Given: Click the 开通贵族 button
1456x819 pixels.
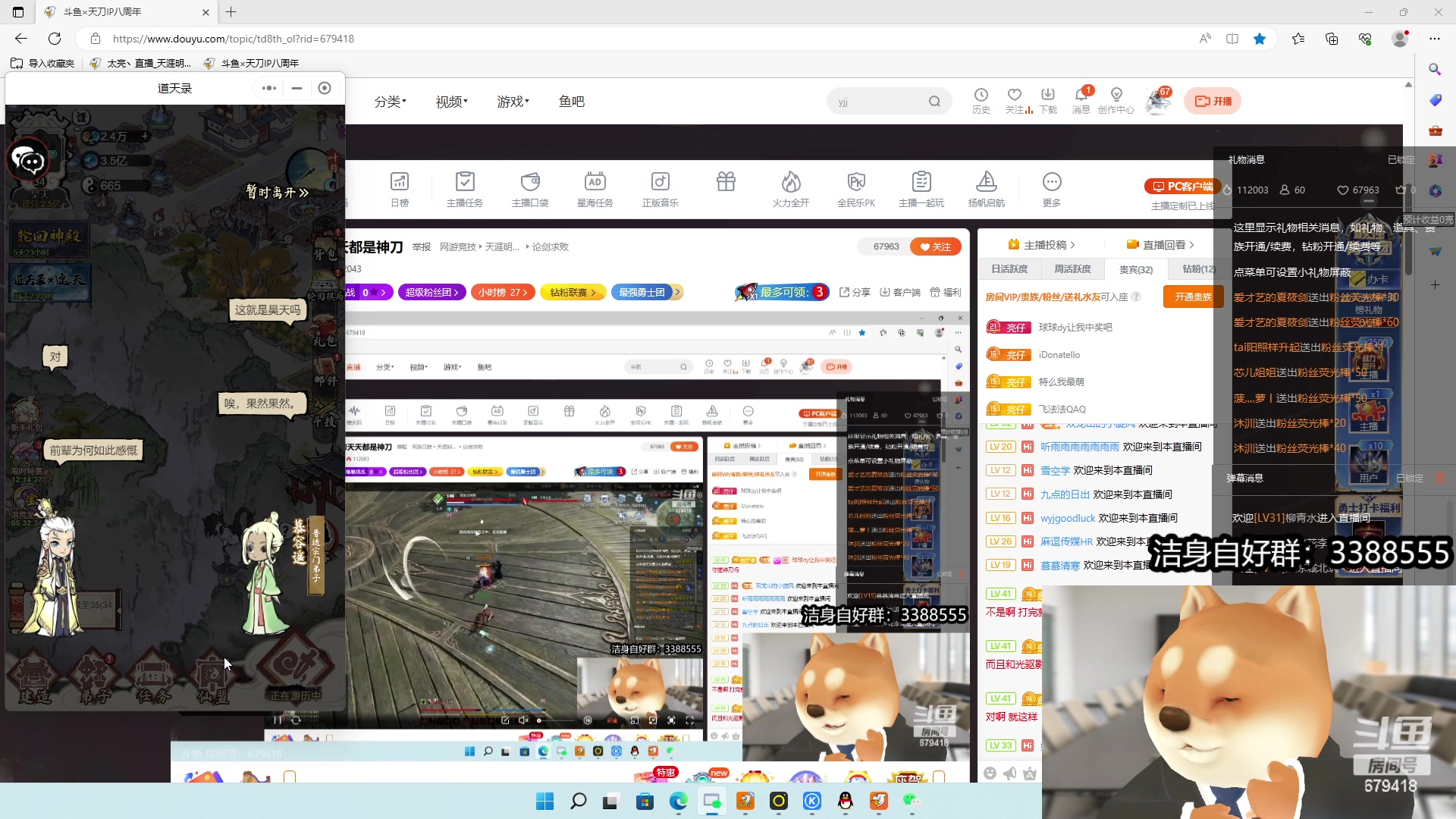Looking at the screenshot, I should (1193, 297).
